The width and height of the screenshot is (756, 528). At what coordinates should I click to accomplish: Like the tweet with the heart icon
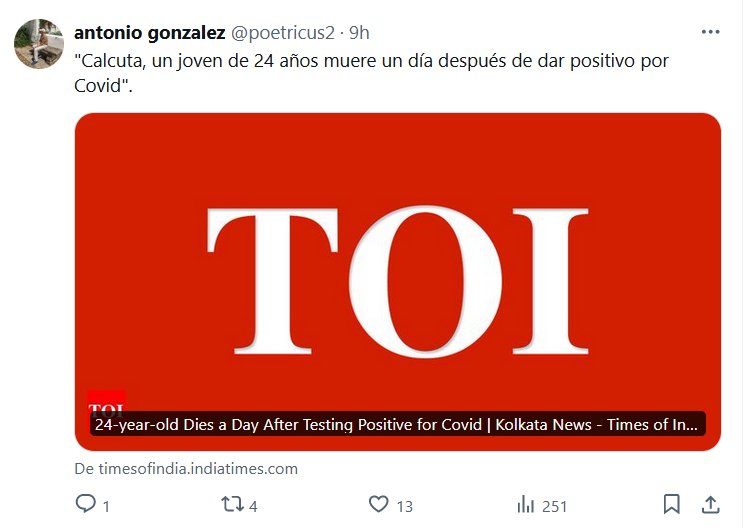(x=378, y=504)
